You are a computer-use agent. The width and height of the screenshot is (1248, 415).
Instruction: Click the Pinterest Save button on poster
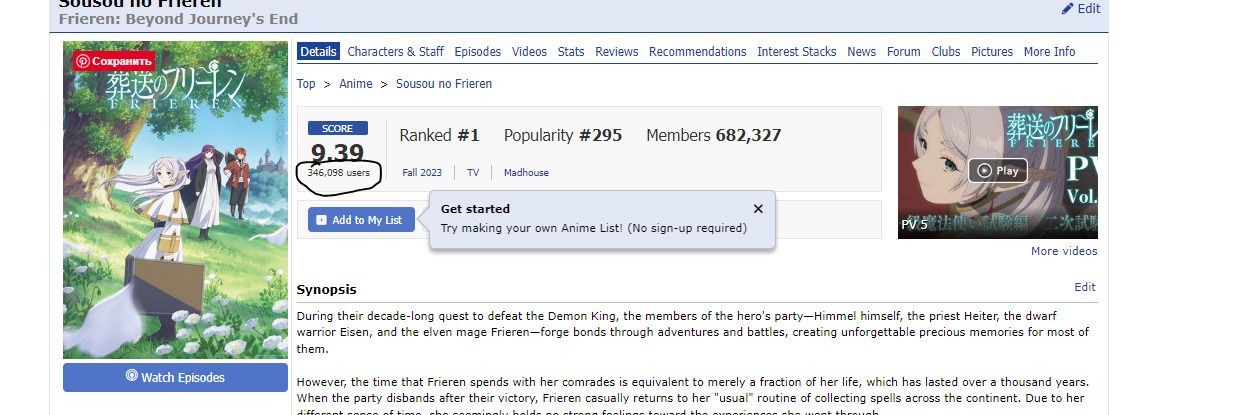114,61
